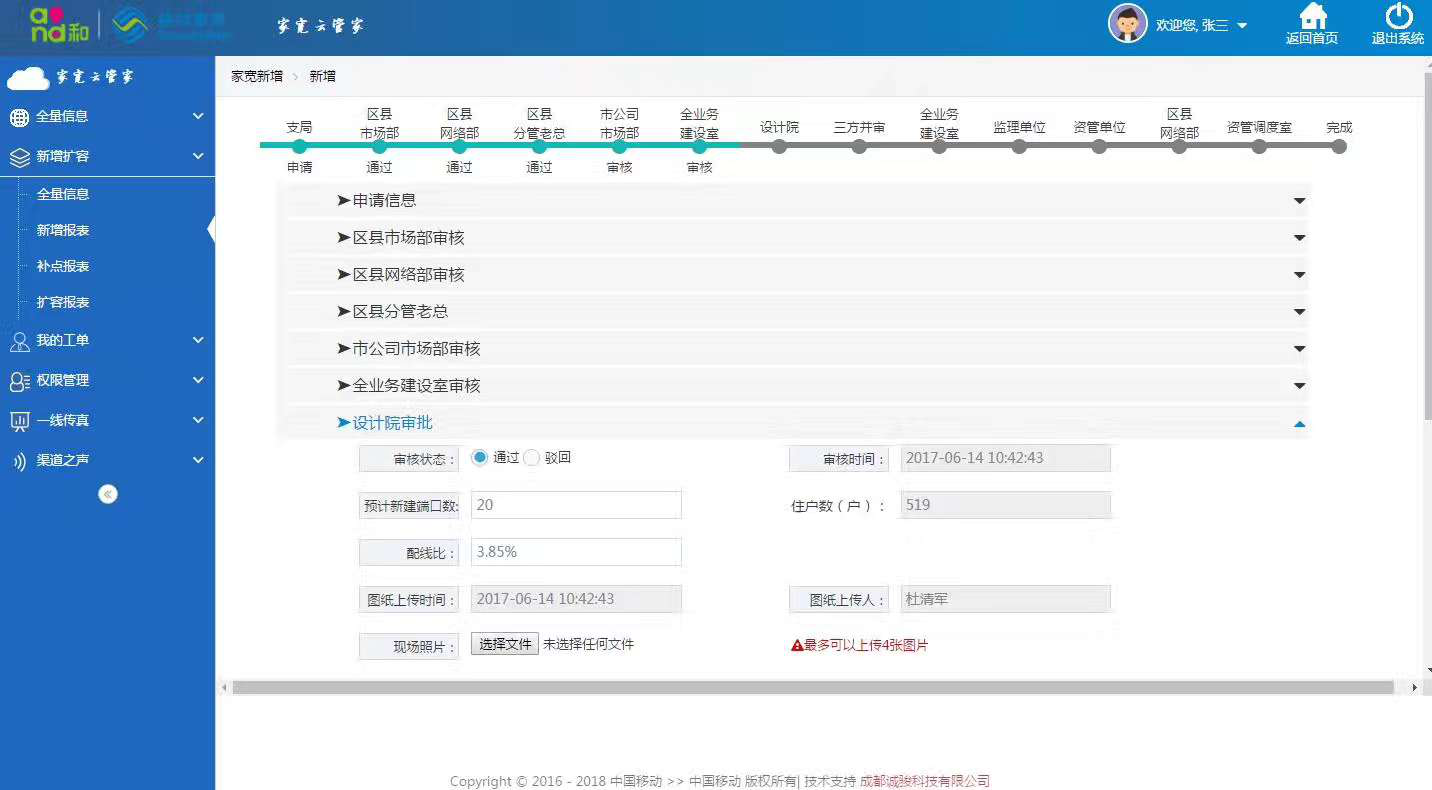The image size is (1432, 790).
Task: Expand the 区县分管老总 section arrow
Action: point(1300,312)
